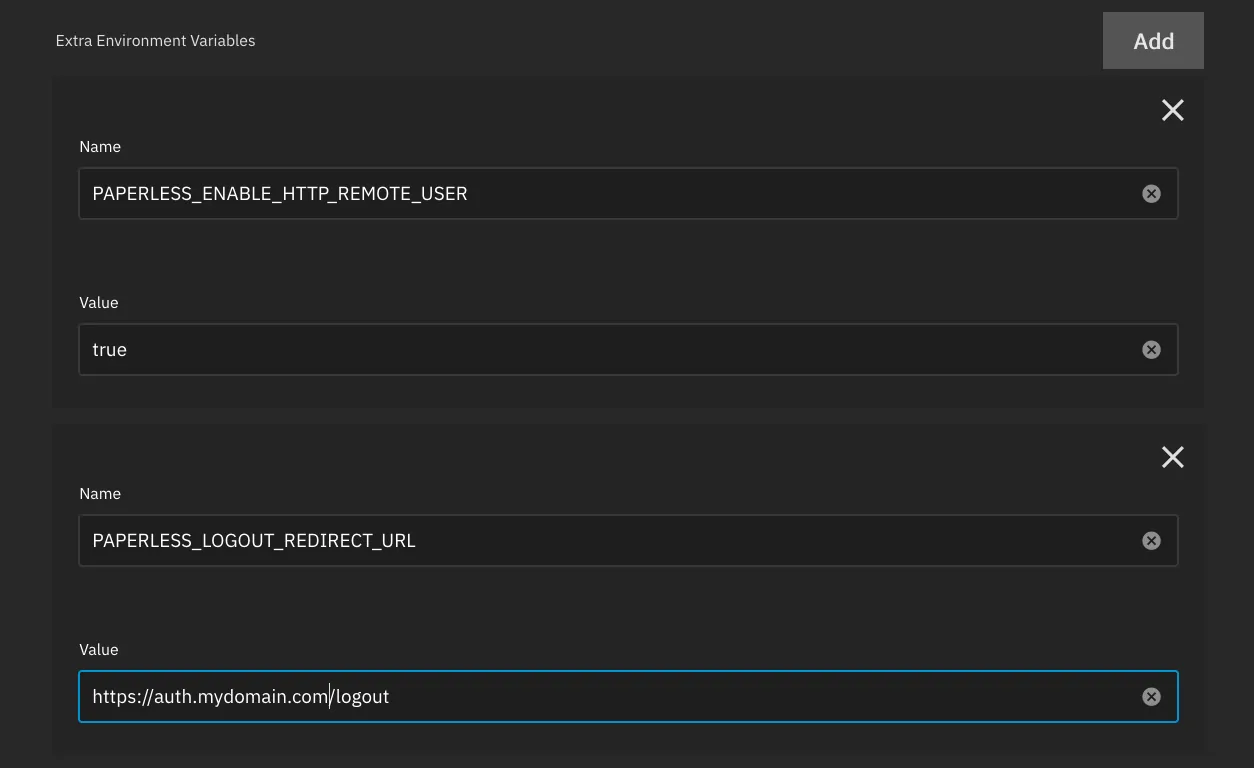Clear the PAPERLESS_ENABLE_HTTP_REMOTE_USER name field
1254x768 pixels.
tap(1151, 193)
